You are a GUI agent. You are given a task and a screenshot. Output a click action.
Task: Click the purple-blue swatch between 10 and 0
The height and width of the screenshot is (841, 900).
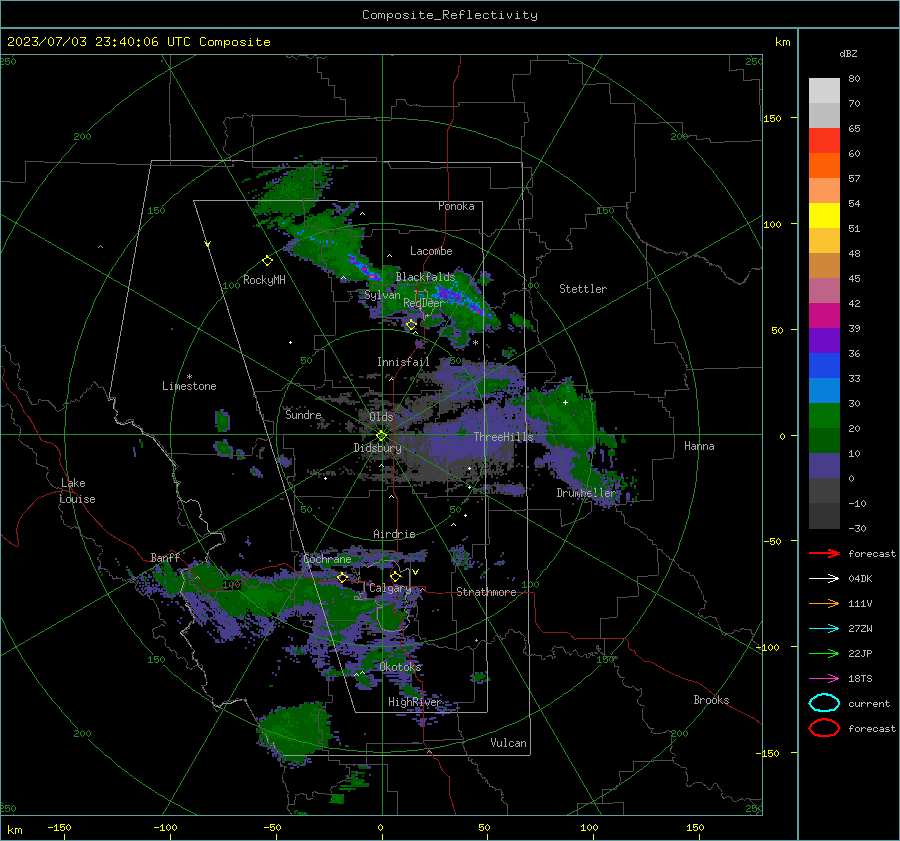[824, 466]
